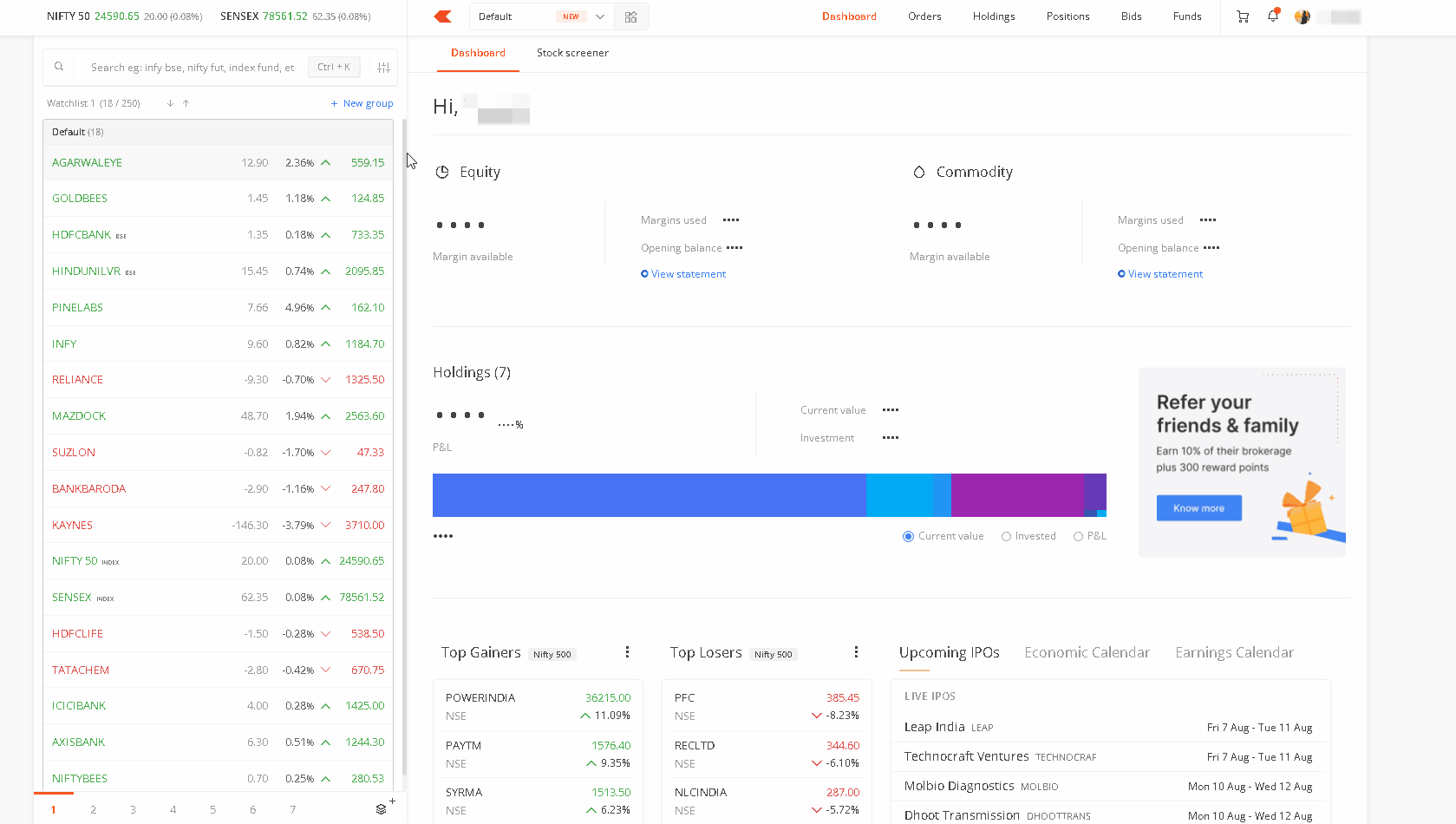The image size is (1456, 824).
Task: Open the profile avatar menu
Action: (x=1303, y=16)
